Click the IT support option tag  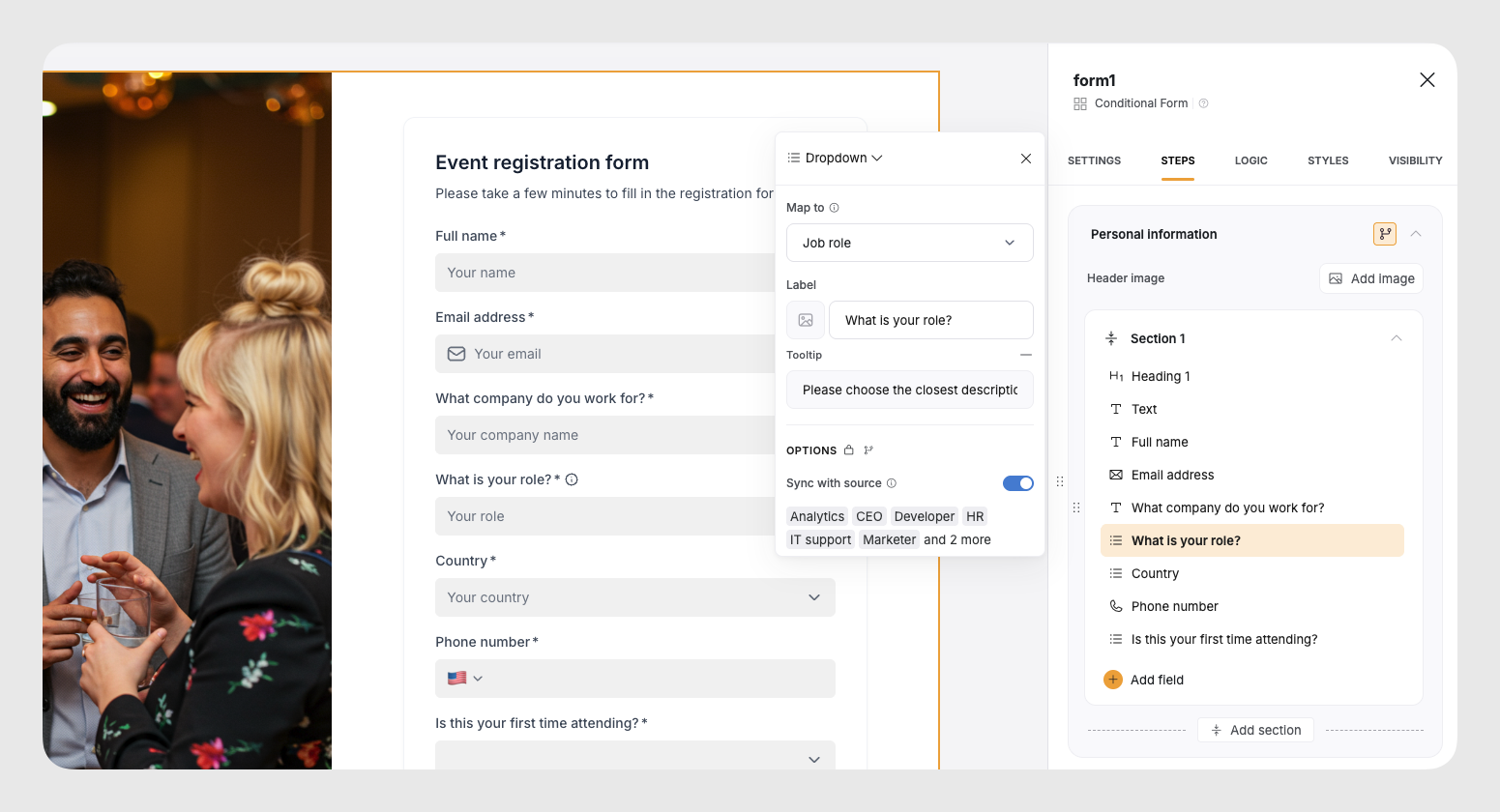(x=820, y=539)
